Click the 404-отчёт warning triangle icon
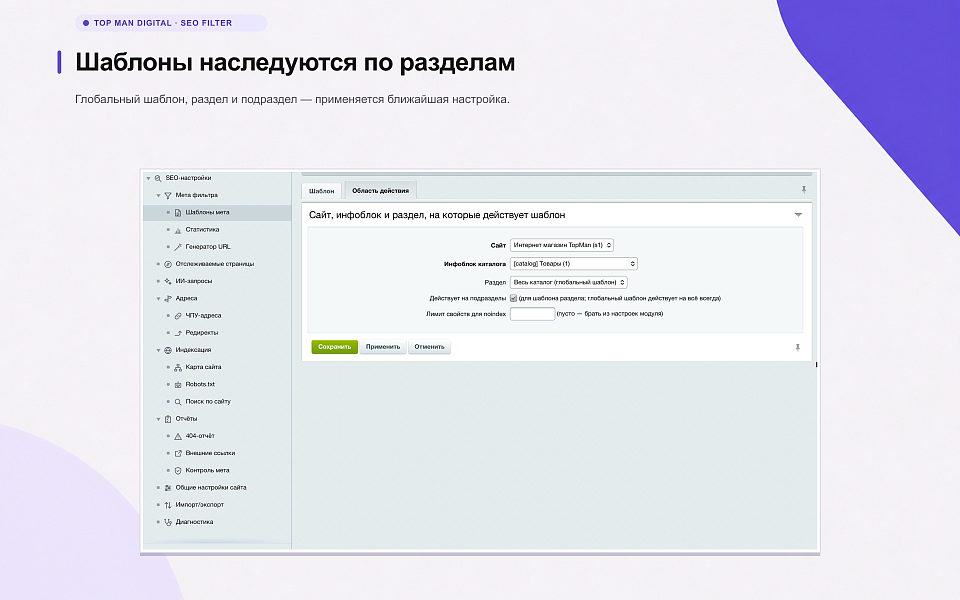 coord(178,436)
